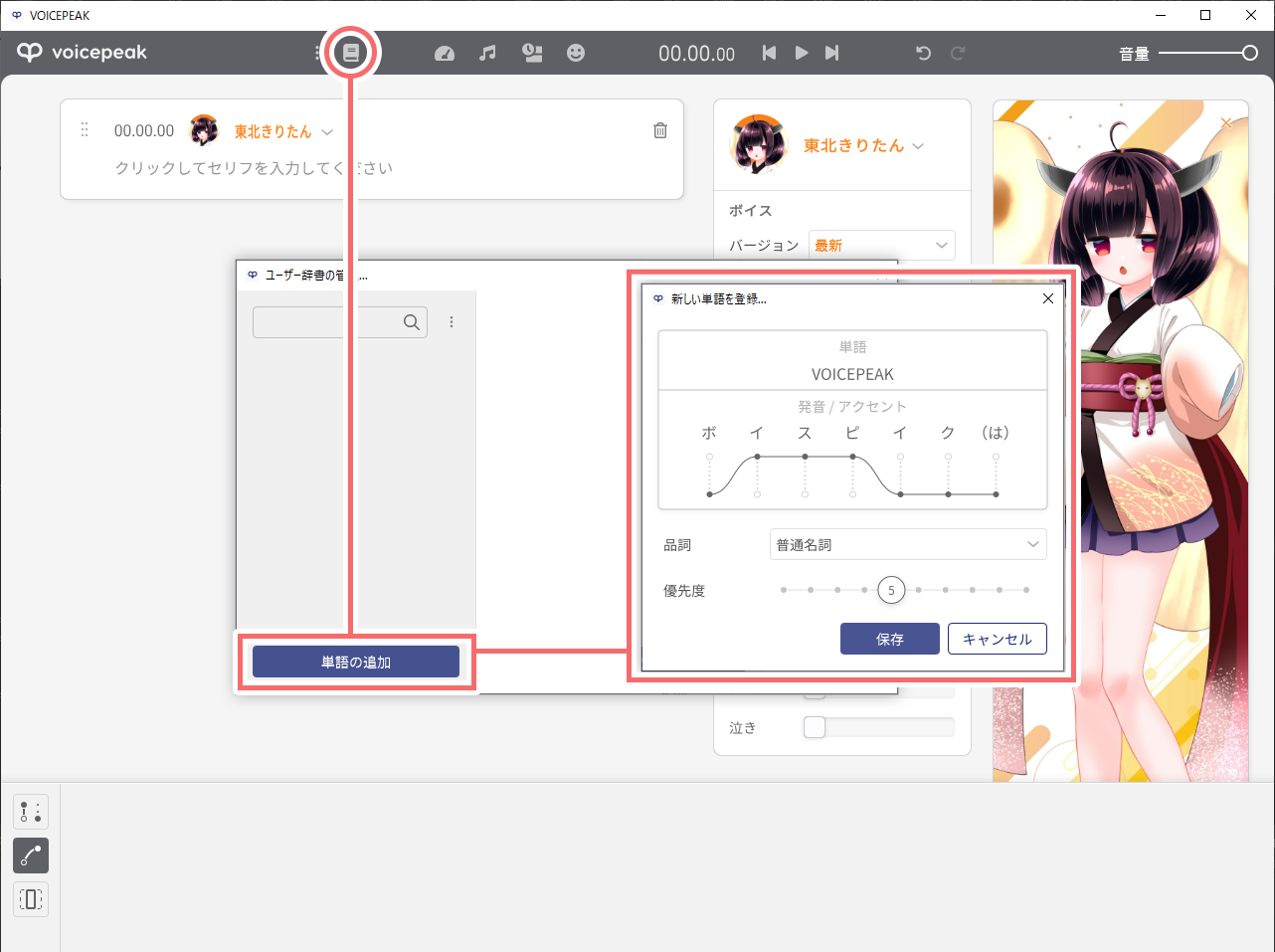
Task: Open narrator dropdown in the voice panel
Action: pyautogui.click(x=918, y=146)
